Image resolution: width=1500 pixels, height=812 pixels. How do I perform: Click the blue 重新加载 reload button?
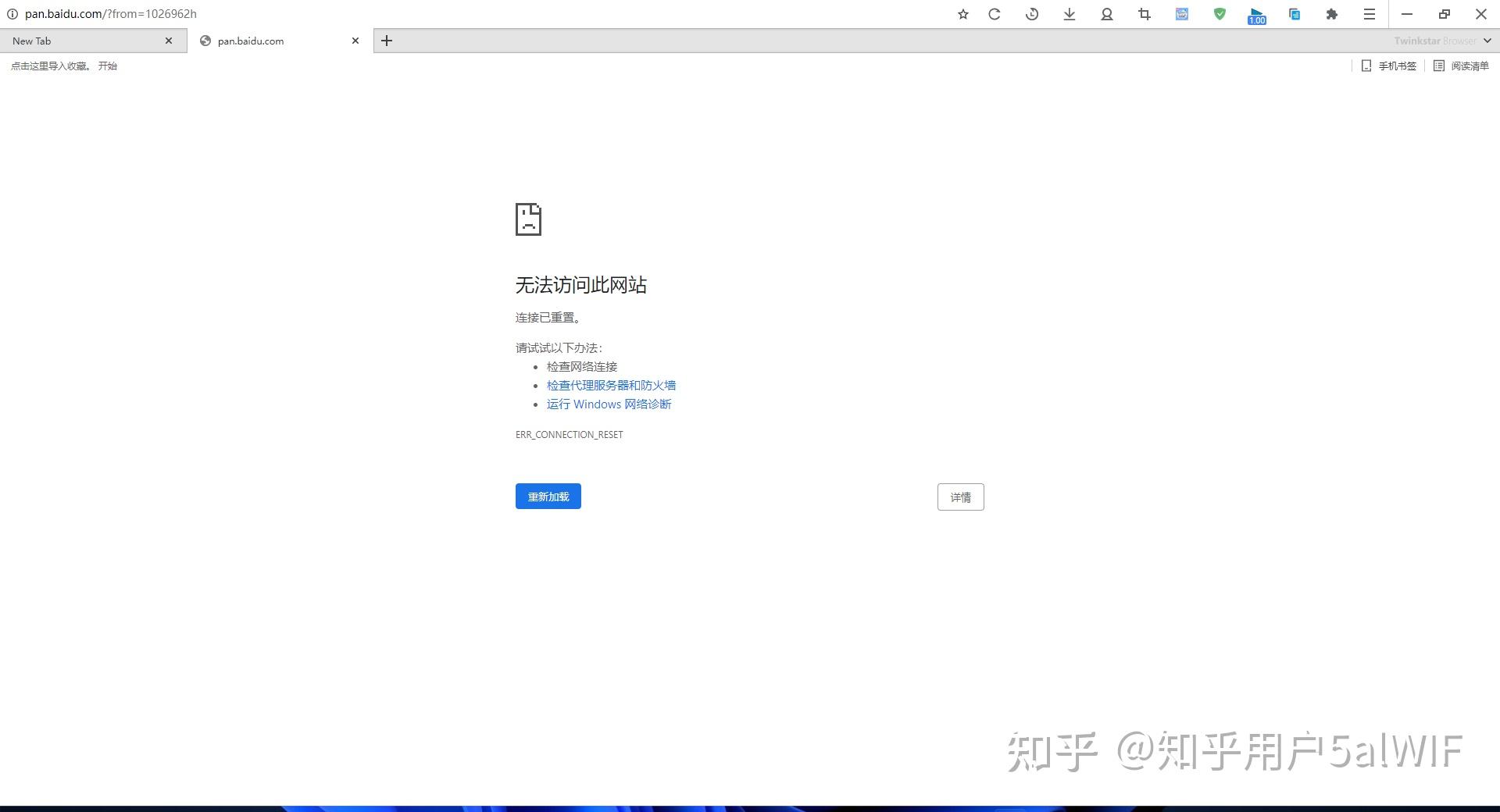[x=548, y=497]
